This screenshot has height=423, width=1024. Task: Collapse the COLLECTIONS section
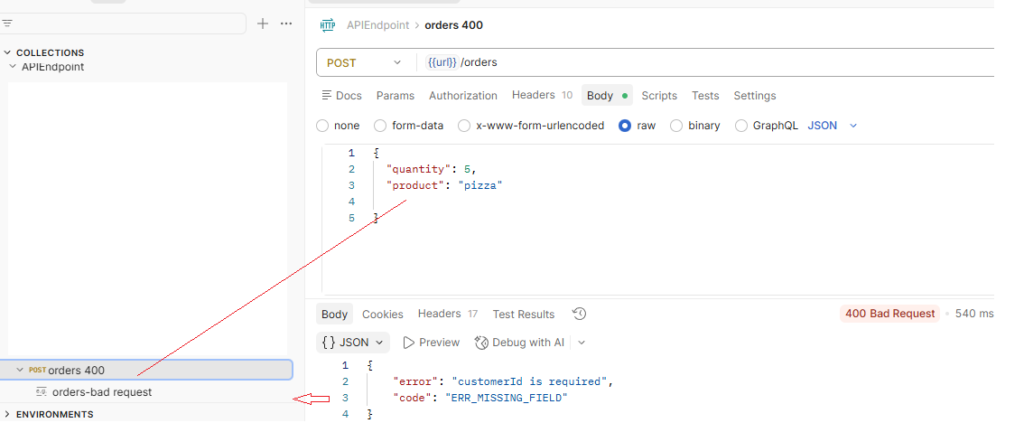(x=7, y=53)
